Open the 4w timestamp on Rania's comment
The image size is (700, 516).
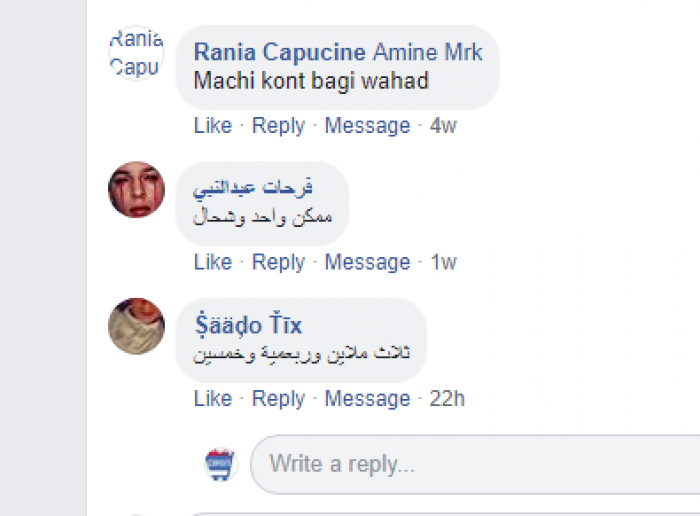coord(443,126)
